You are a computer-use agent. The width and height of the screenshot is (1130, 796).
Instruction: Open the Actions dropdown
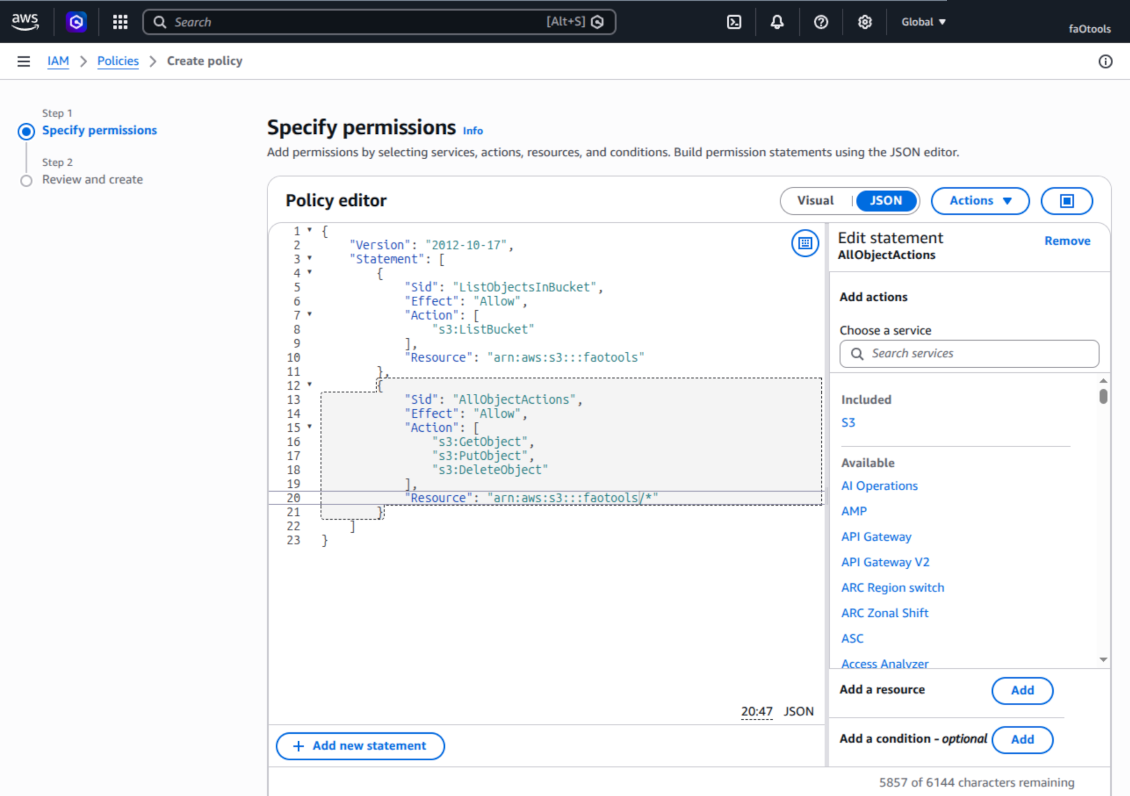coord(980,201)
